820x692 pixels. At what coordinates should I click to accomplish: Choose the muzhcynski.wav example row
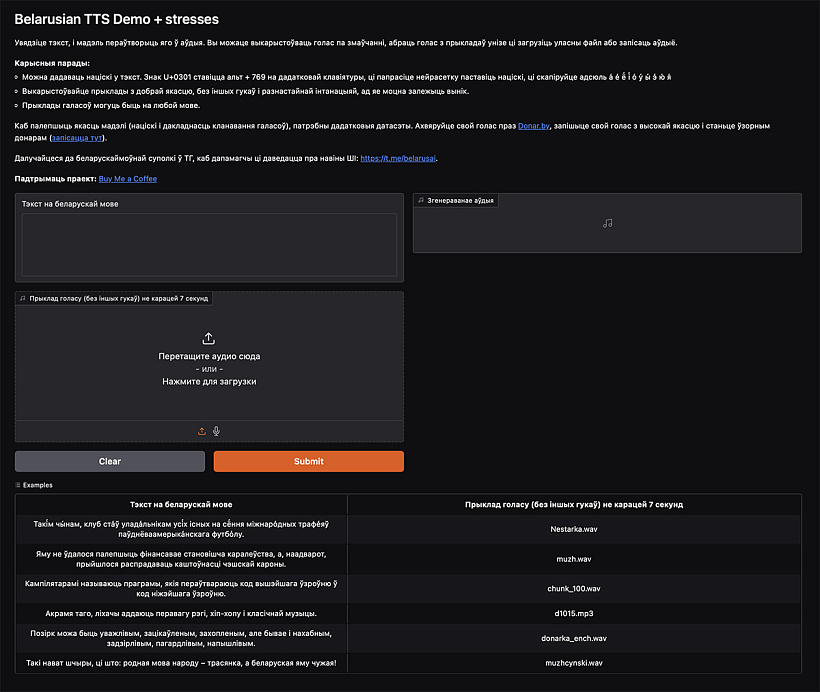tap(574, 662)
